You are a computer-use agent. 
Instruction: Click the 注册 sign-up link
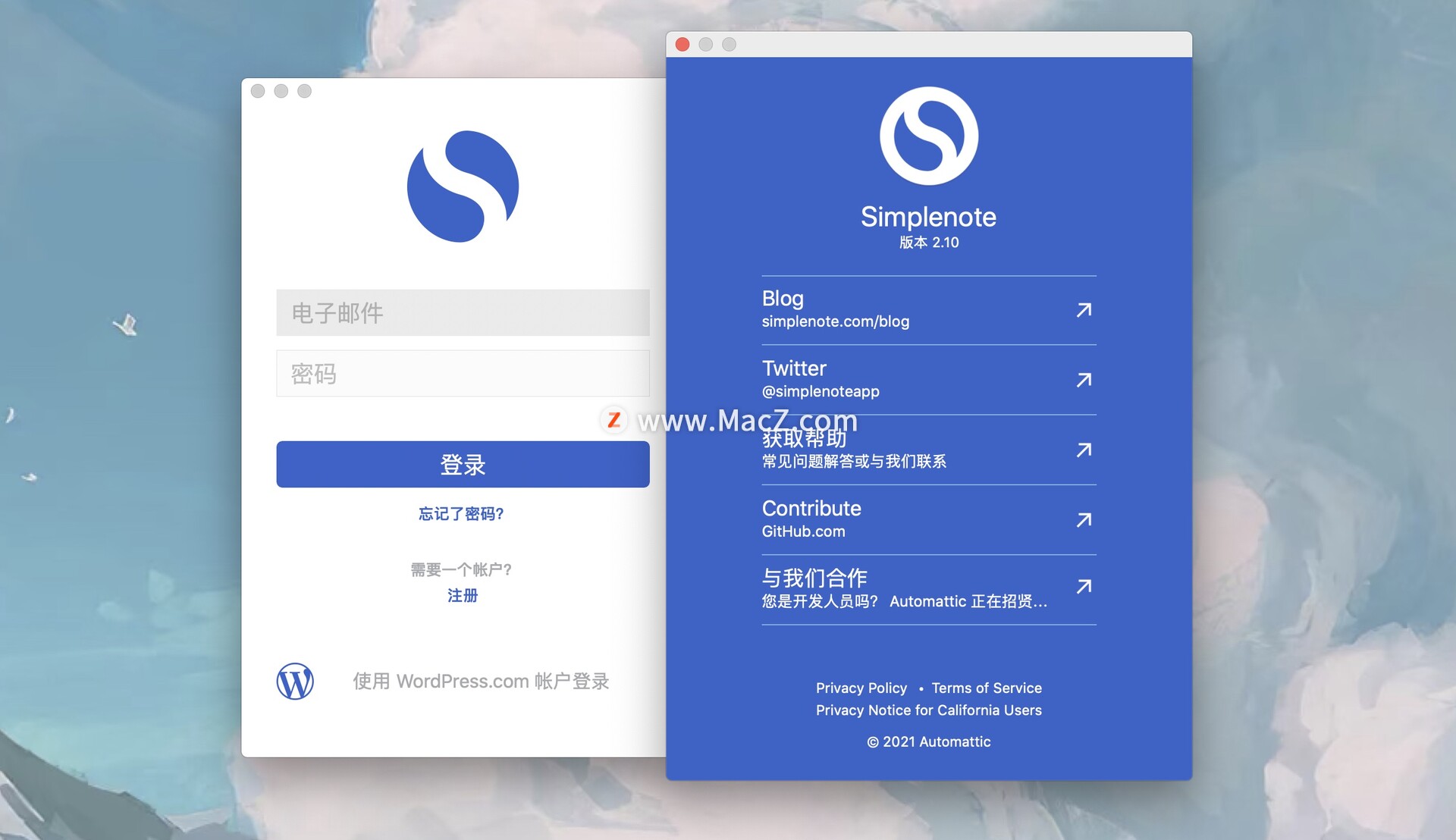pos(463,595)
